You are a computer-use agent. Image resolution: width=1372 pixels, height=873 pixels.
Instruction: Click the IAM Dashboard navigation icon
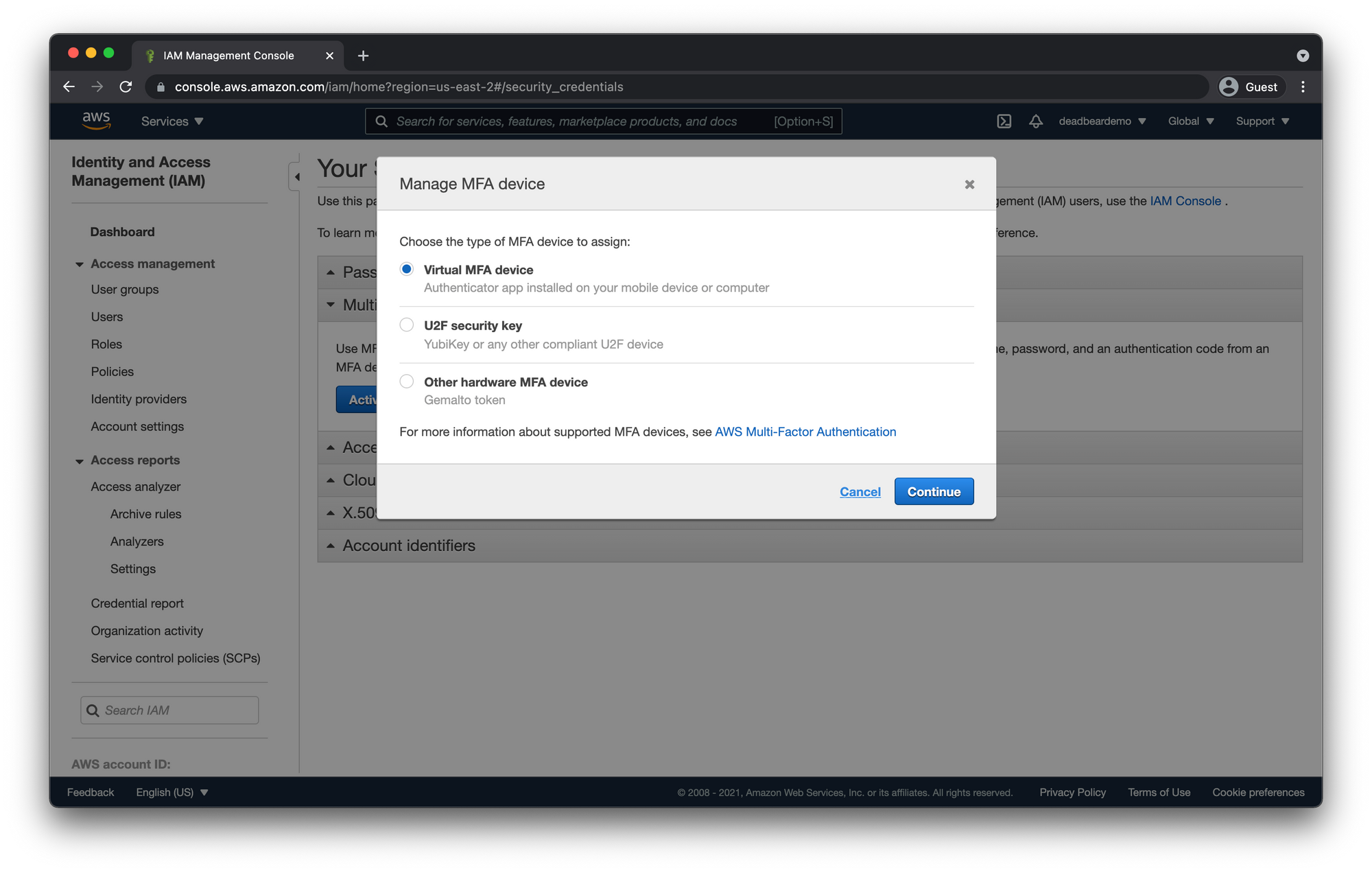pos(122,230)
